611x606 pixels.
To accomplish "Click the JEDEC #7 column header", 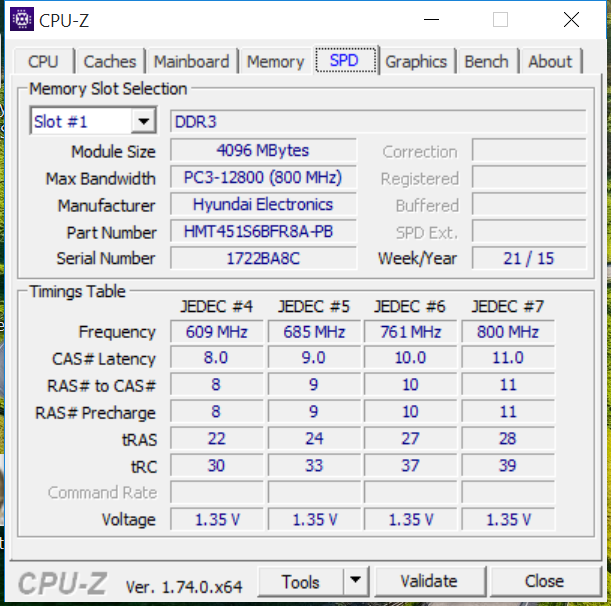I will (x=508, y=306).
